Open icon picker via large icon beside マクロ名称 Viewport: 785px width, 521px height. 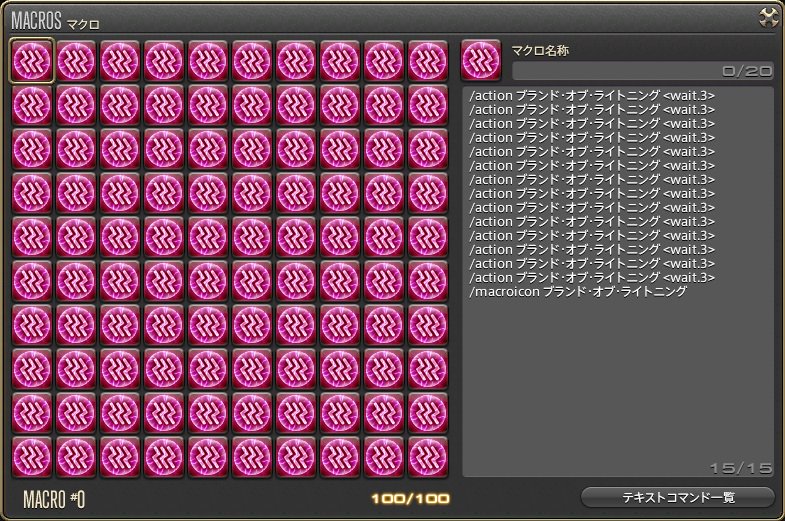point(481,61)
